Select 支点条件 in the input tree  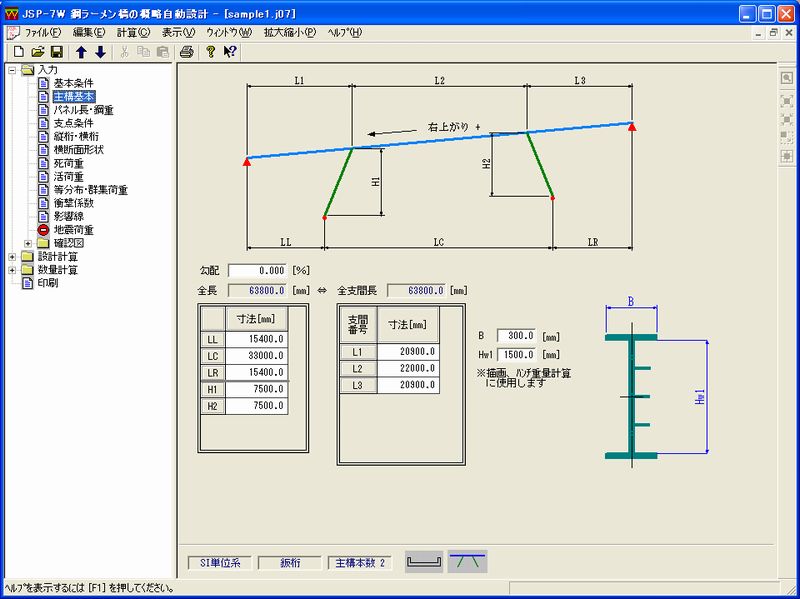(x=74, y=123)
